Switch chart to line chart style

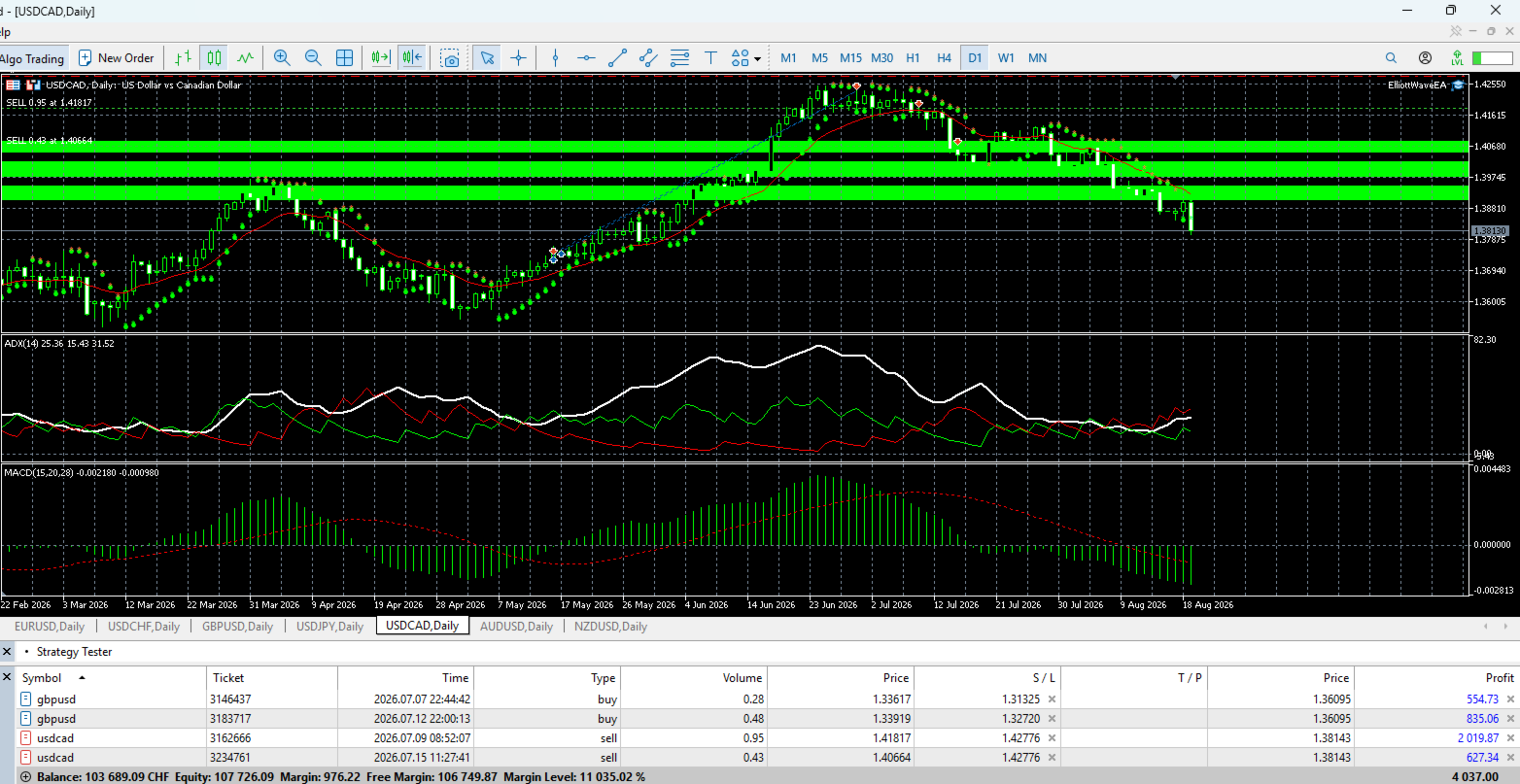click(245, 58)
